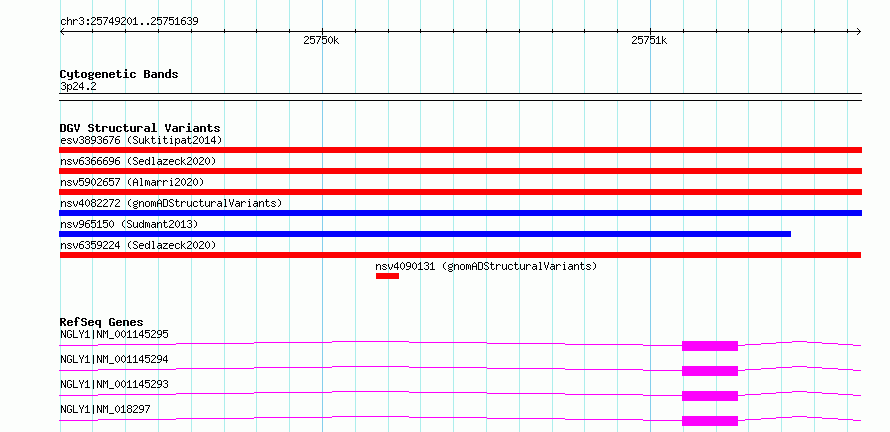Click the nsv4090131 (gnomADStructuralVariants) label
890x432 pixels.
[486, 266]
